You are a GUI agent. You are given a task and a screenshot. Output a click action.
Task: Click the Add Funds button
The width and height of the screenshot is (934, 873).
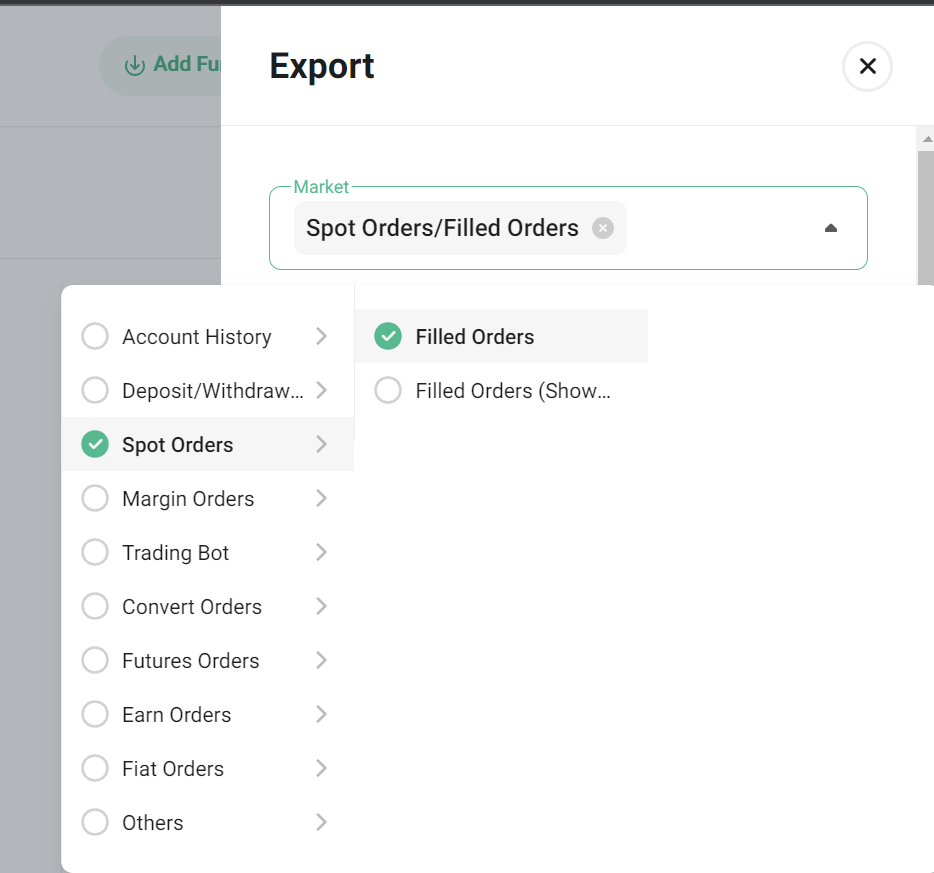[160, 65]
